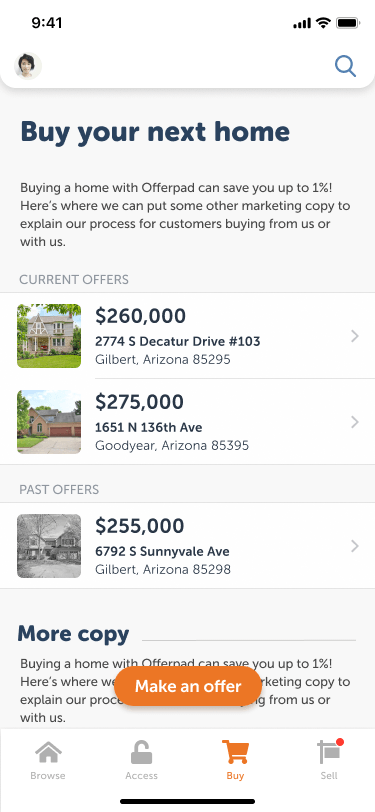Screen dimensions: 375x812
Task: Tap the Buy shopping cart icon
Action: pyautogui.click(x=236, y=752)
